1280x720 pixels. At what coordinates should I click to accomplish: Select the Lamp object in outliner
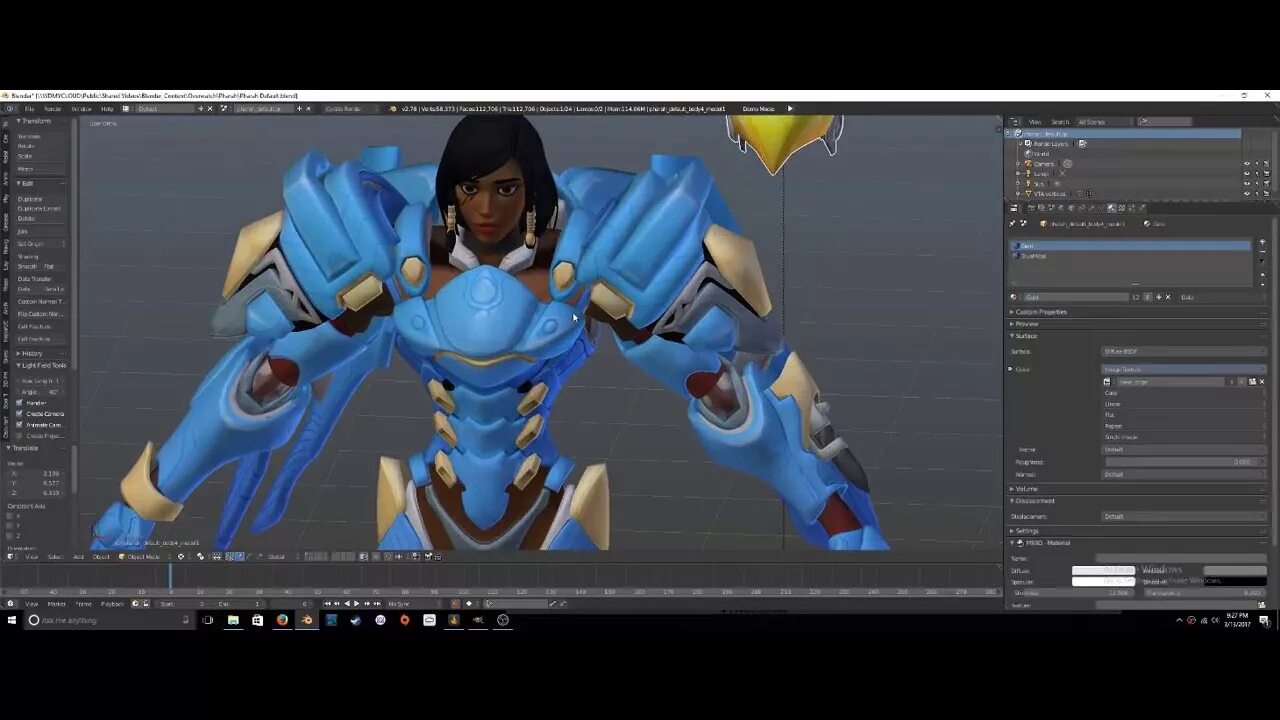1041,174
